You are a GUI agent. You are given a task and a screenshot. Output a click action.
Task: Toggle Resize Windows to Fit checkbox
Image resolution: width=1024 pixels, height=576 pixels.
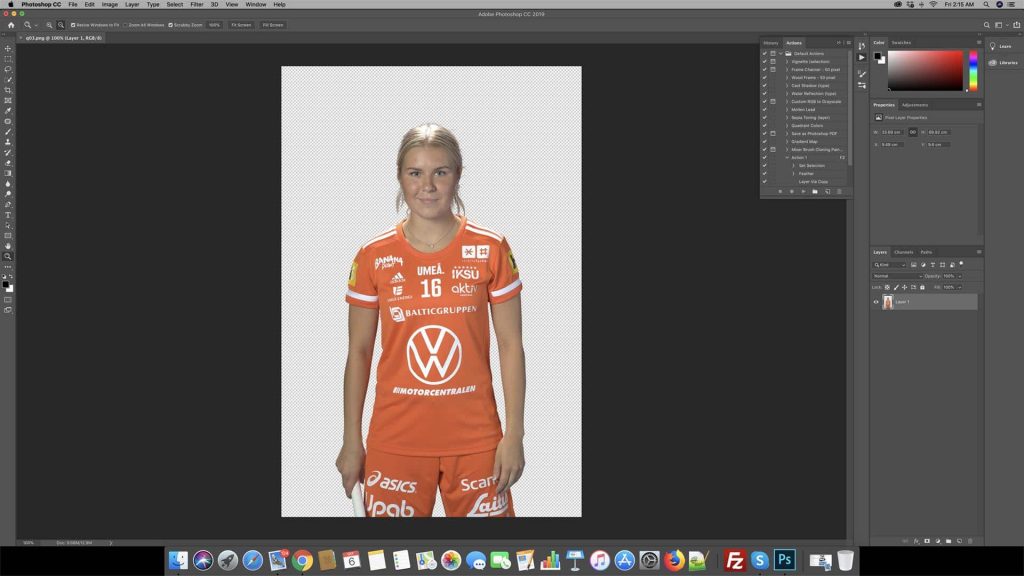click(73, 25)
